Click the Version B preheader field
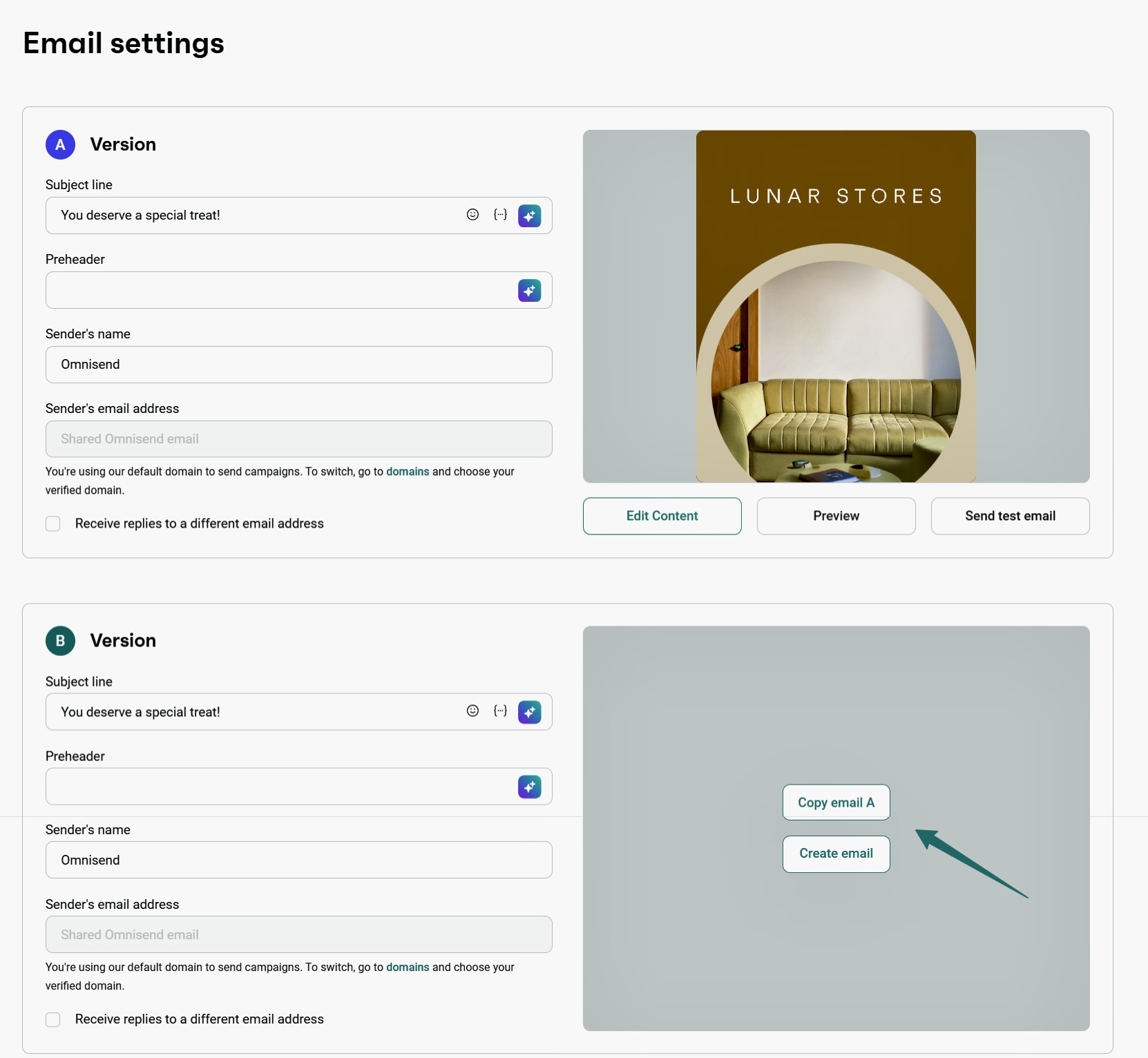The image size is (1148, 1058). click(276, 786)
